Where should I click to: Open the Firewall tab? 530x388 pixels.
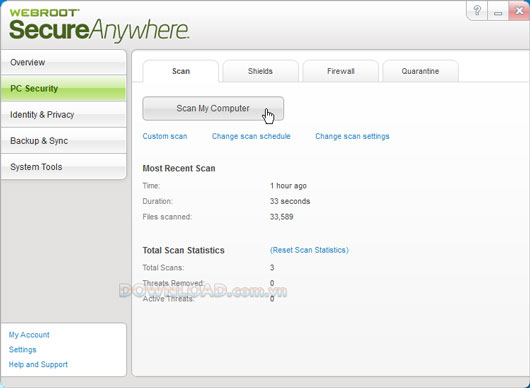[340, 71]
